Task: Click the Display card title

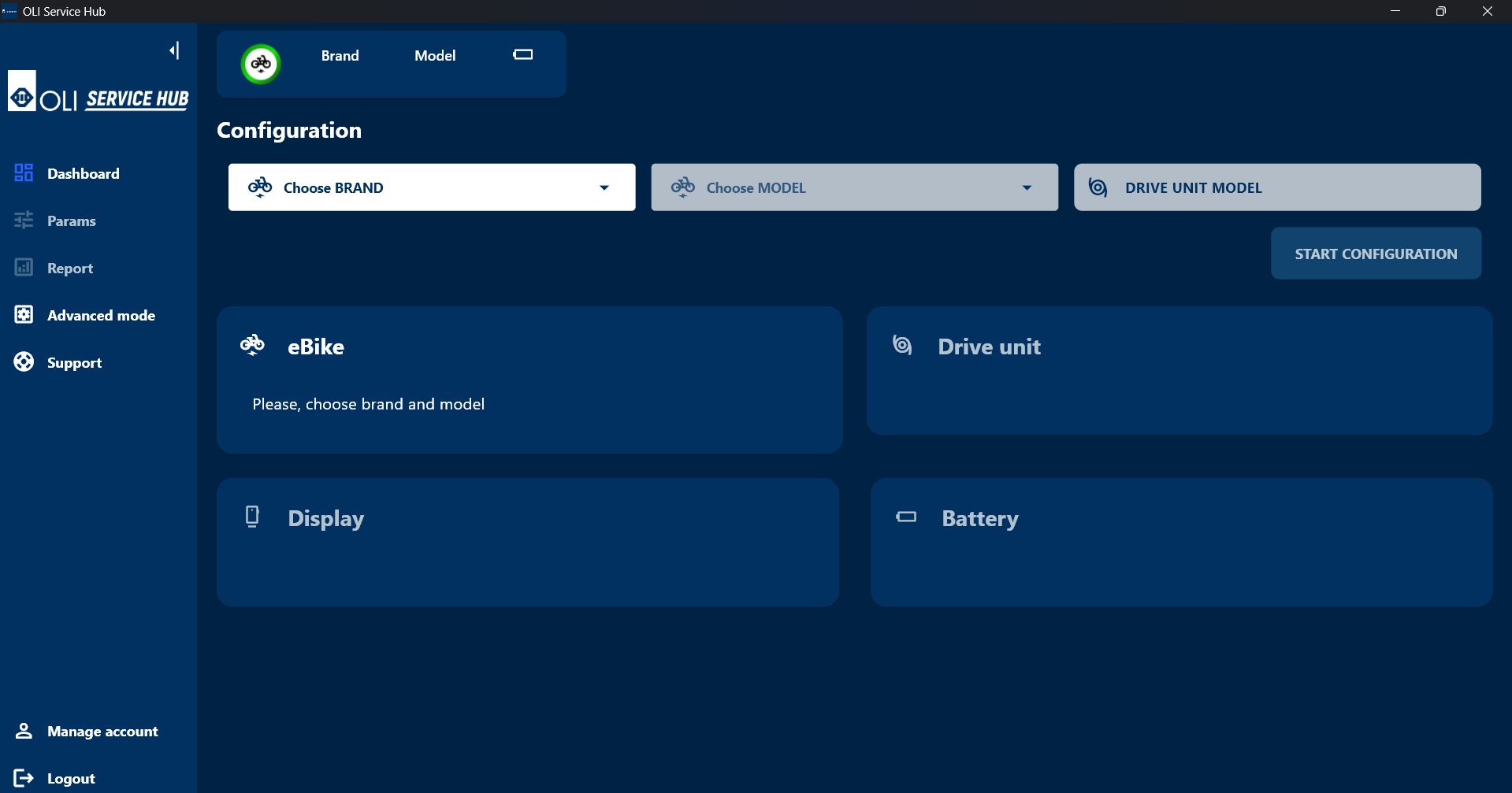Action: pos(325,518)
